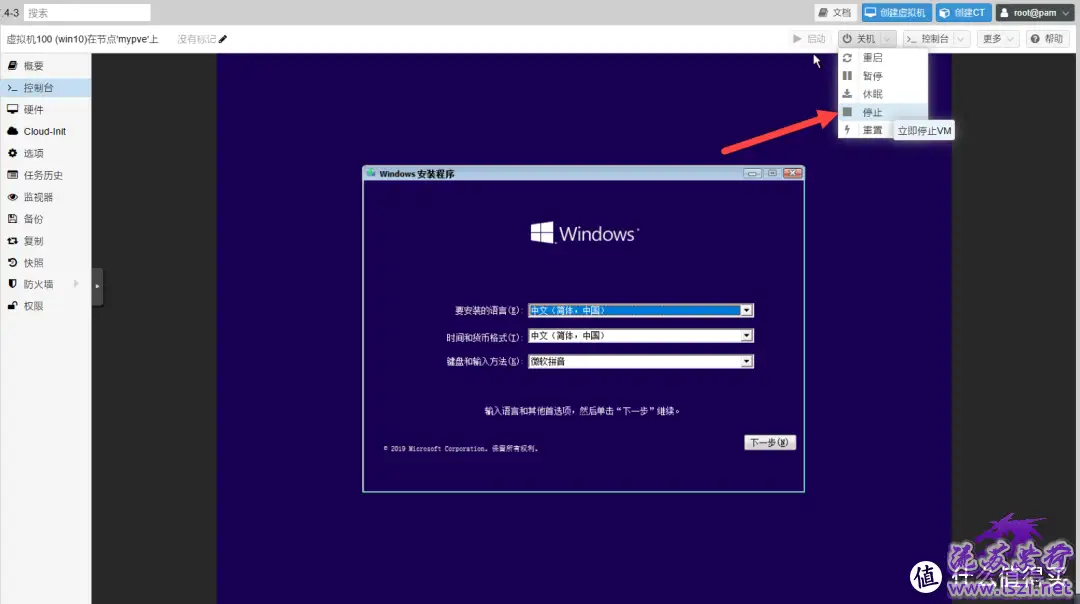This screenshot has width=1080, height=604.
Task: Open the root@pam user menu
Action: point(1035,12)
